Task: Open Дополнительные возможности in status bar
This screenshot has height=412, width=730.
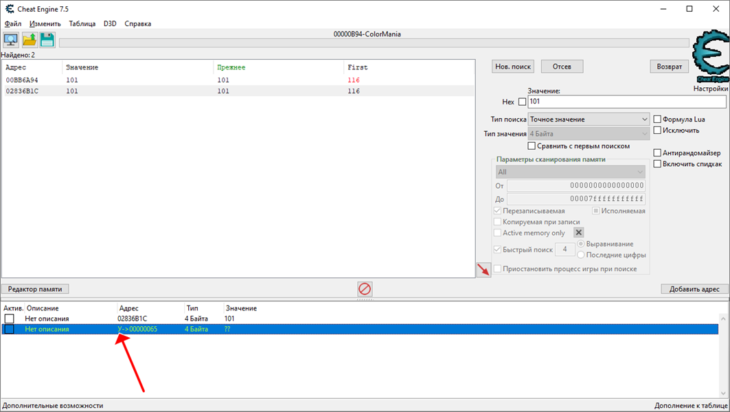Action: [53, 405]
